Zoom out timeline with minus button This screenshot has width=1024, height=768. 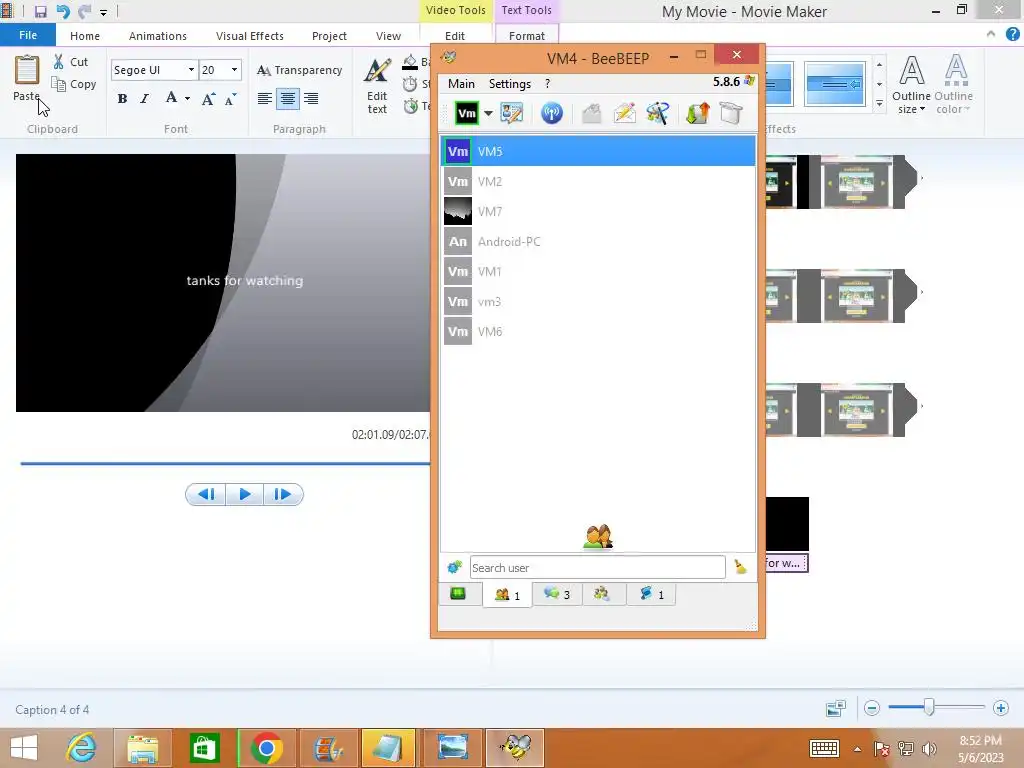[x=872, y=707]
